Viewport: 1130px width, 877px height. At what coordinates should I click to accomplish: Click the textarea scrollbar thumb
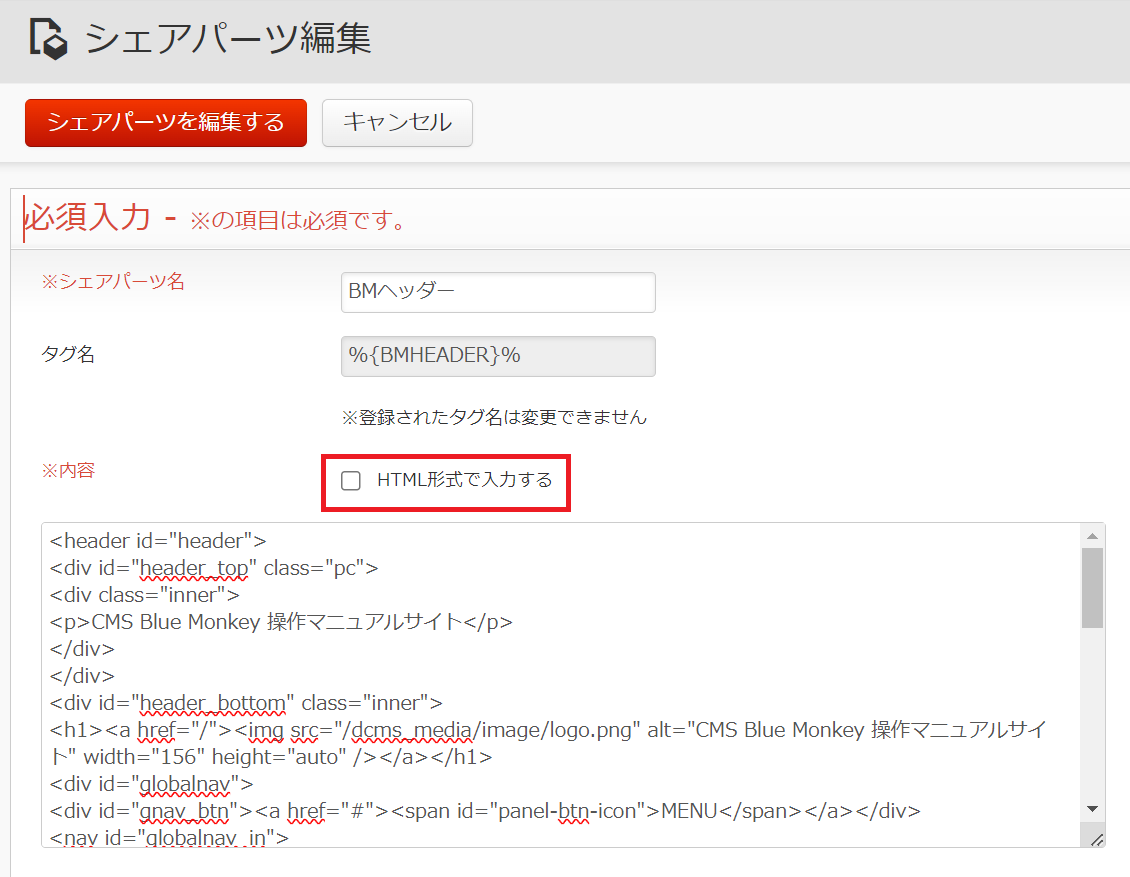pyautogui.click(x=1093, y=588)
